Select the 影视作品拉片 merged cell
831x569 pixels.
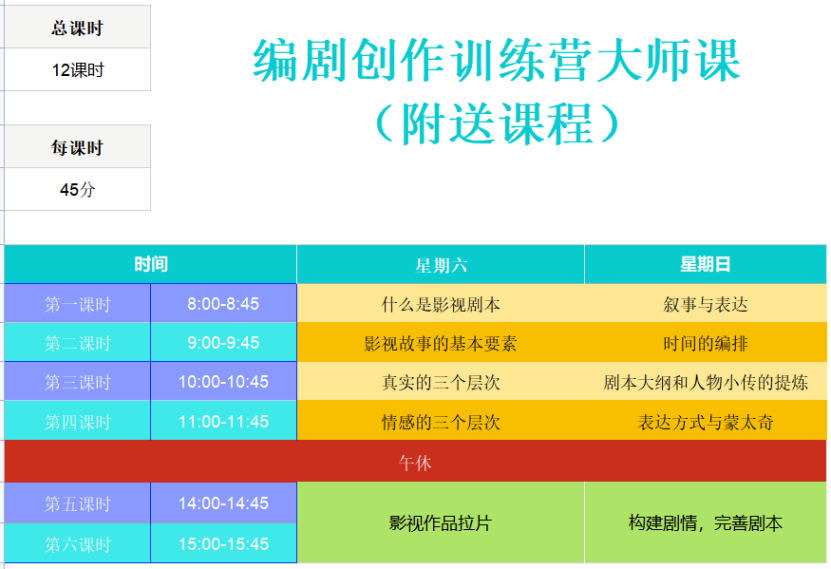coord(440,523)
